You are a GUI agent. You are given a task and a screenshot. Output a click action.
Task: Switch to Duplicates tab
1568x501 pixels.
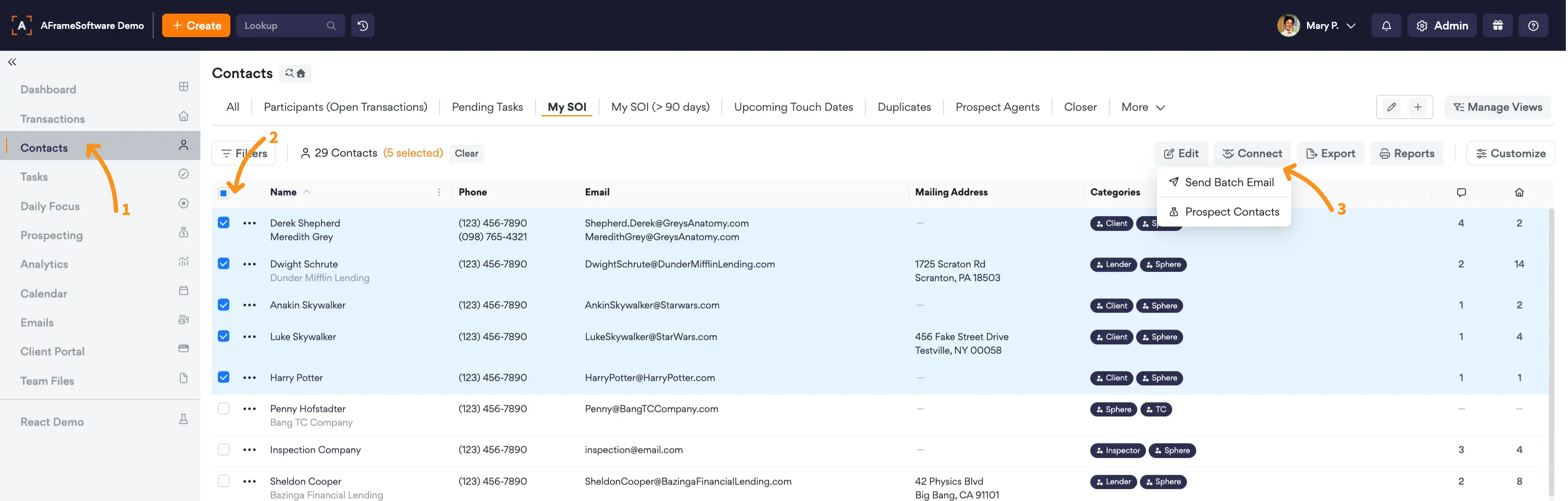[x=904, y=107]
